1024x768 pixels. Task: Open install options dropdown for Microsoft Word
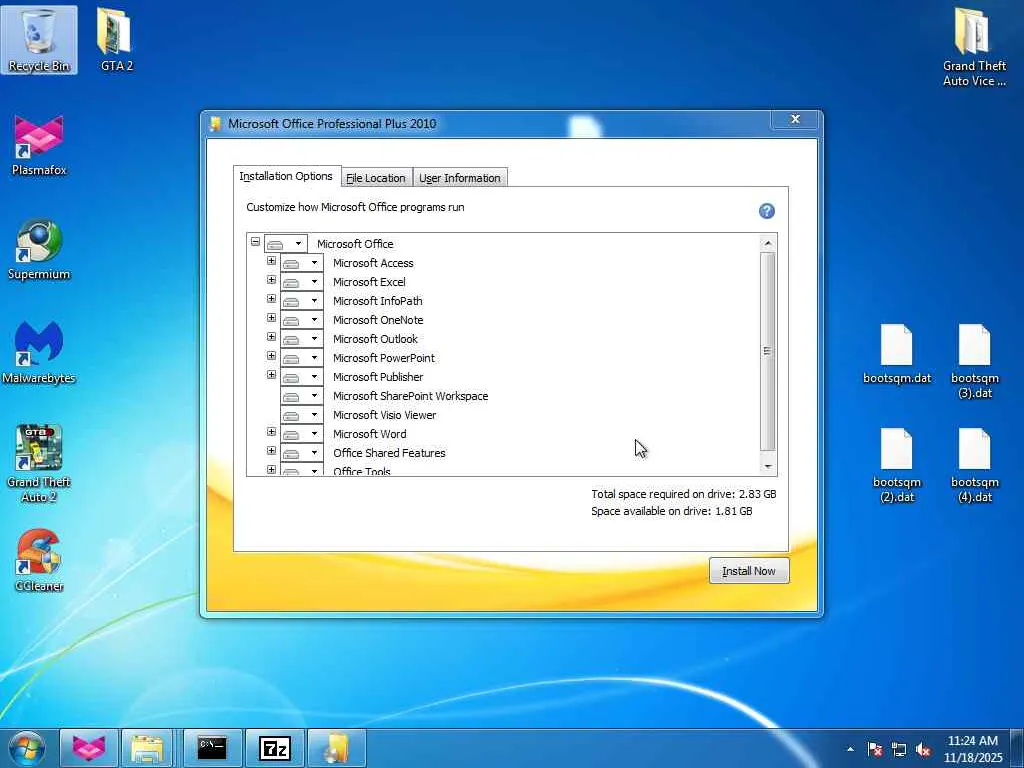point(302,434)
